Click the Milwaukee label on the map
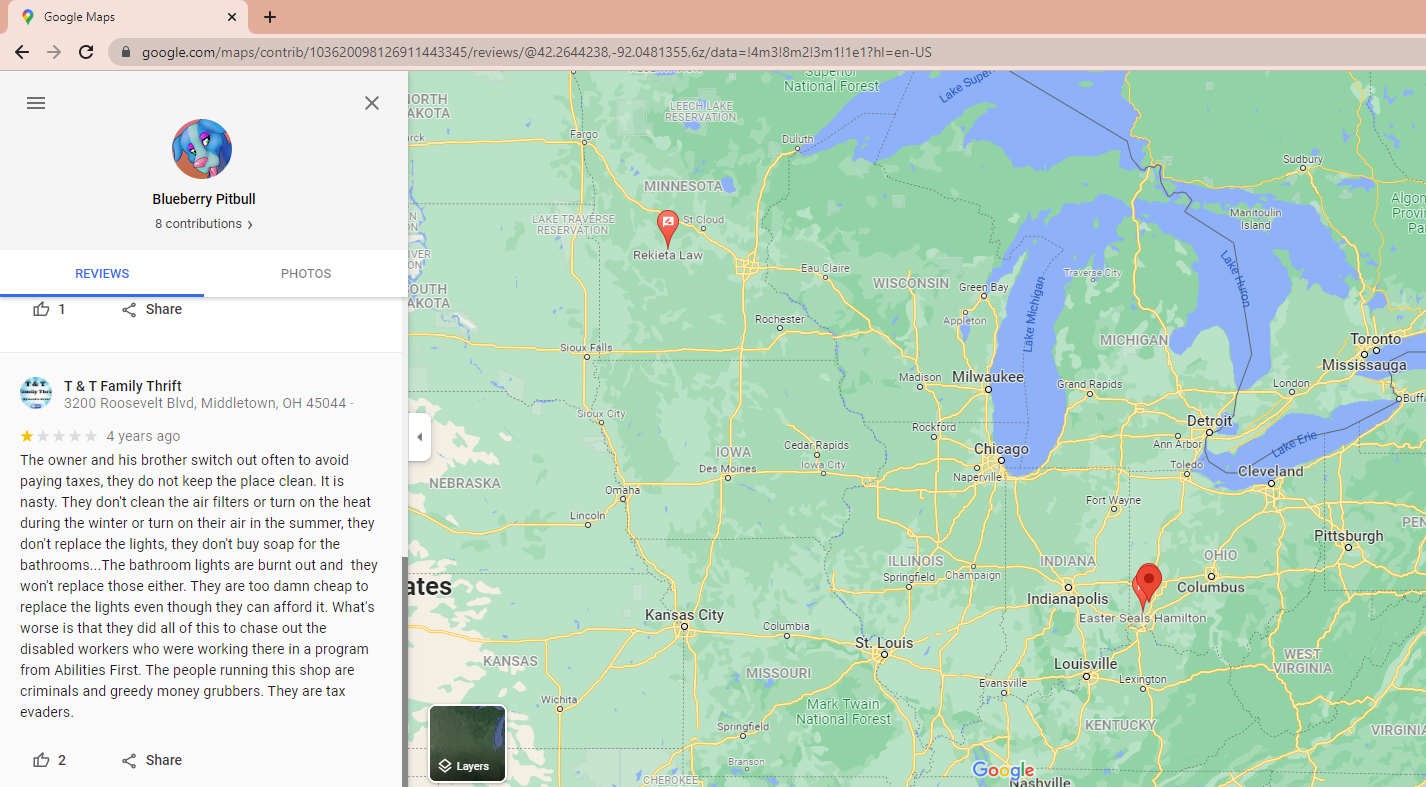Viewport: 1426px width, 787px height. click(x=988, y=377)
